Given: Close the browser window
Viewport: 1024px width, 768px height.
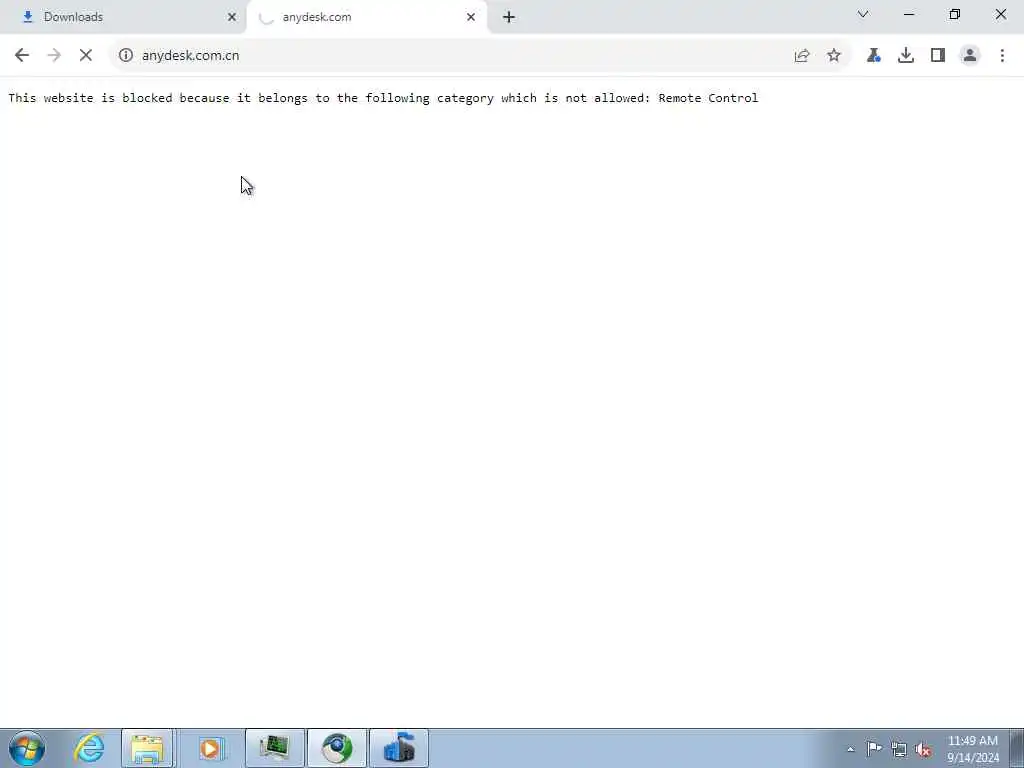Looking at the screenshot, I should (1000, 14).
